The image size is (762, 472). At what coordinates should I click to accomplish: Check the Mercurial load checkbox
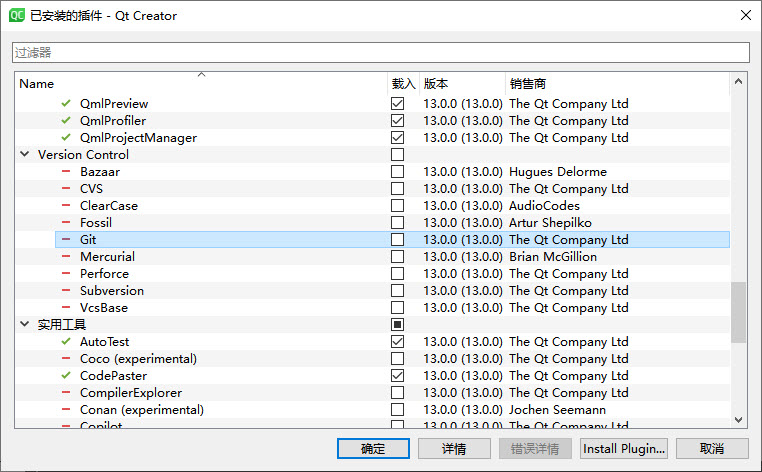pos(398,257)
